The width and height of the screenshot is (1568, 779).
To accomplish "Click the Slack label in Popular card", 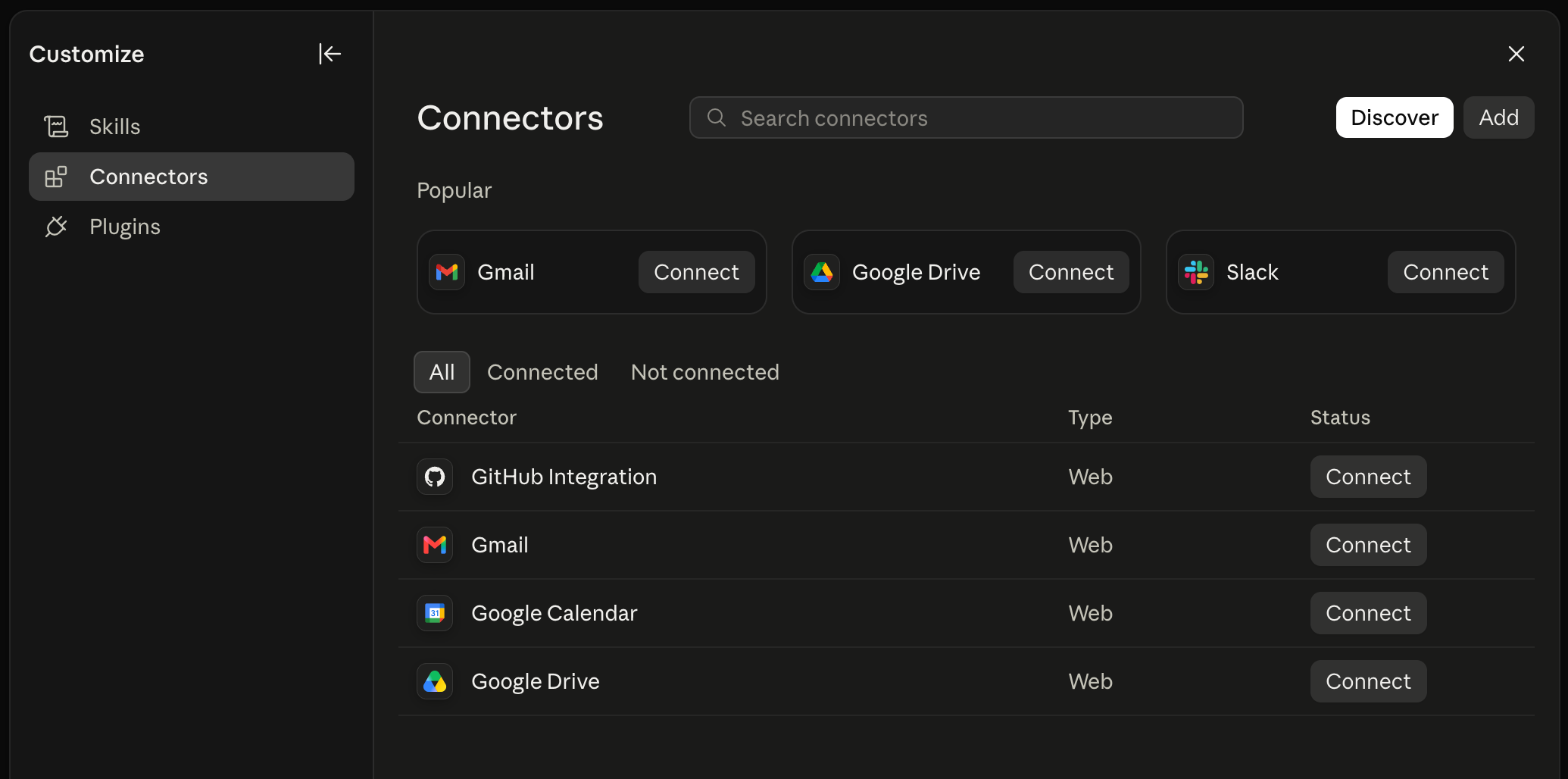I will point(1252,272).
